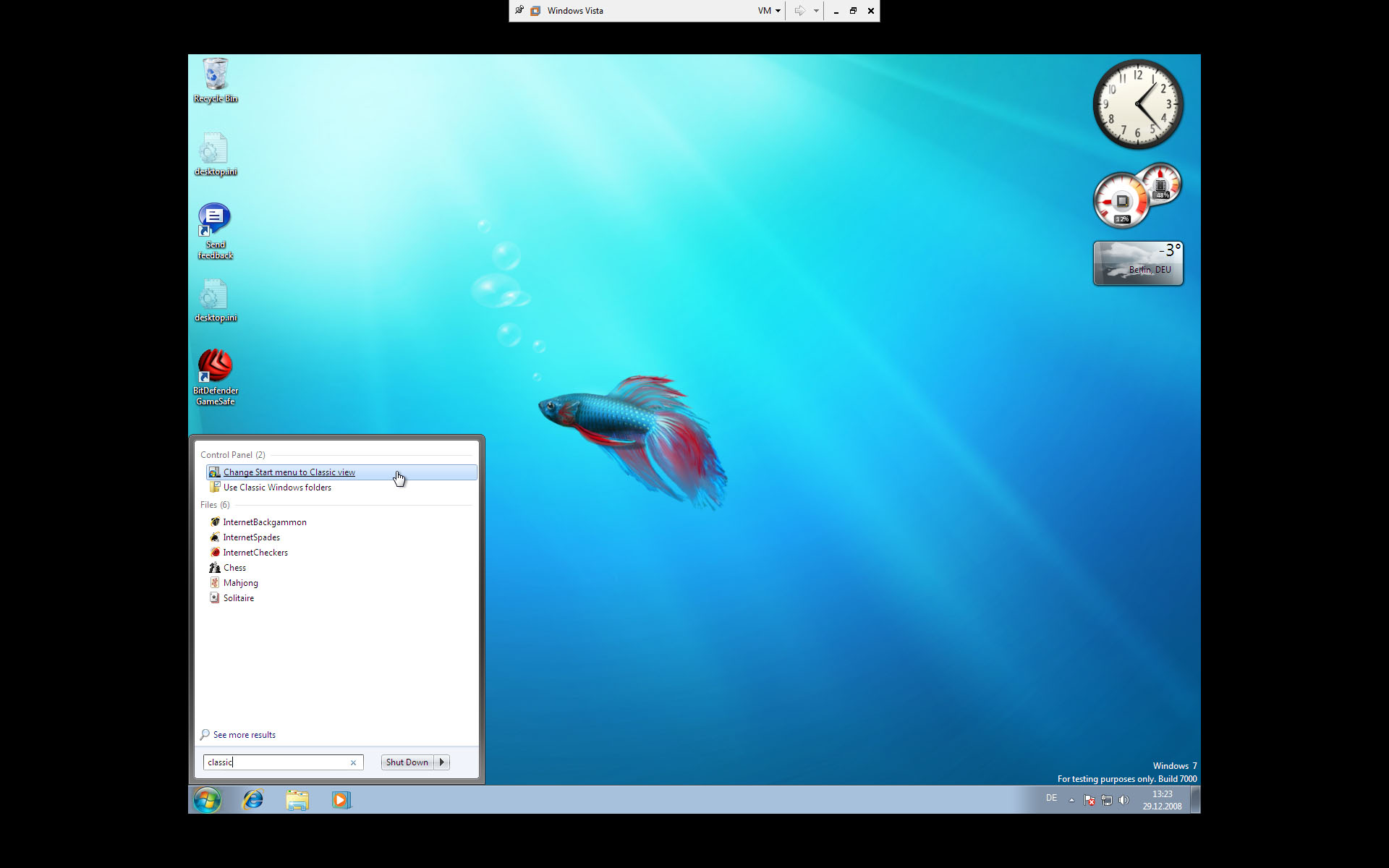Select Use Classic Windows folders result
The image size is (1389, 868).
[277, 488]
